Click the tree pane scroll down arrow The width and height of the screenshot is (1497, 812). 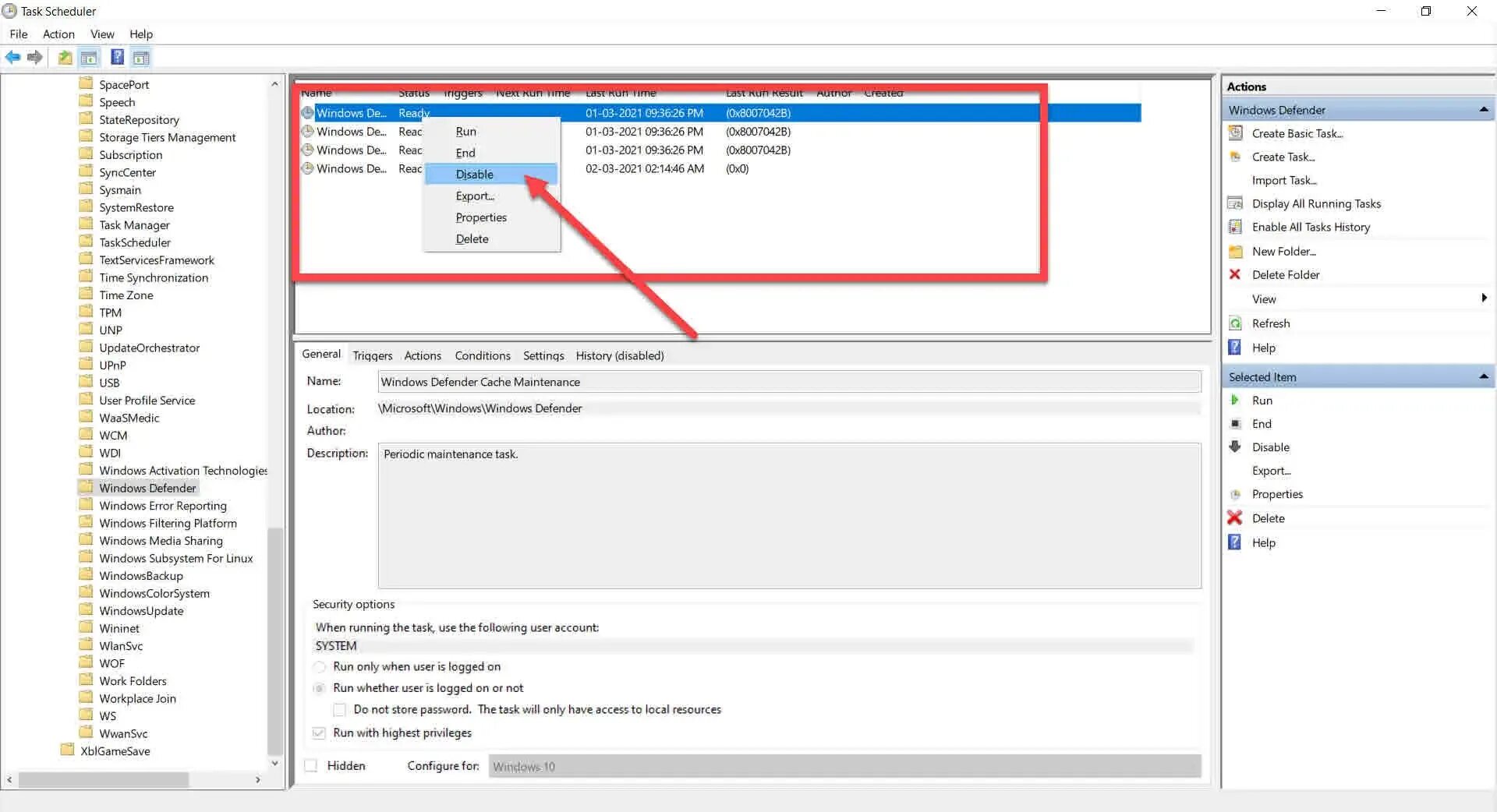click(274, 764)
